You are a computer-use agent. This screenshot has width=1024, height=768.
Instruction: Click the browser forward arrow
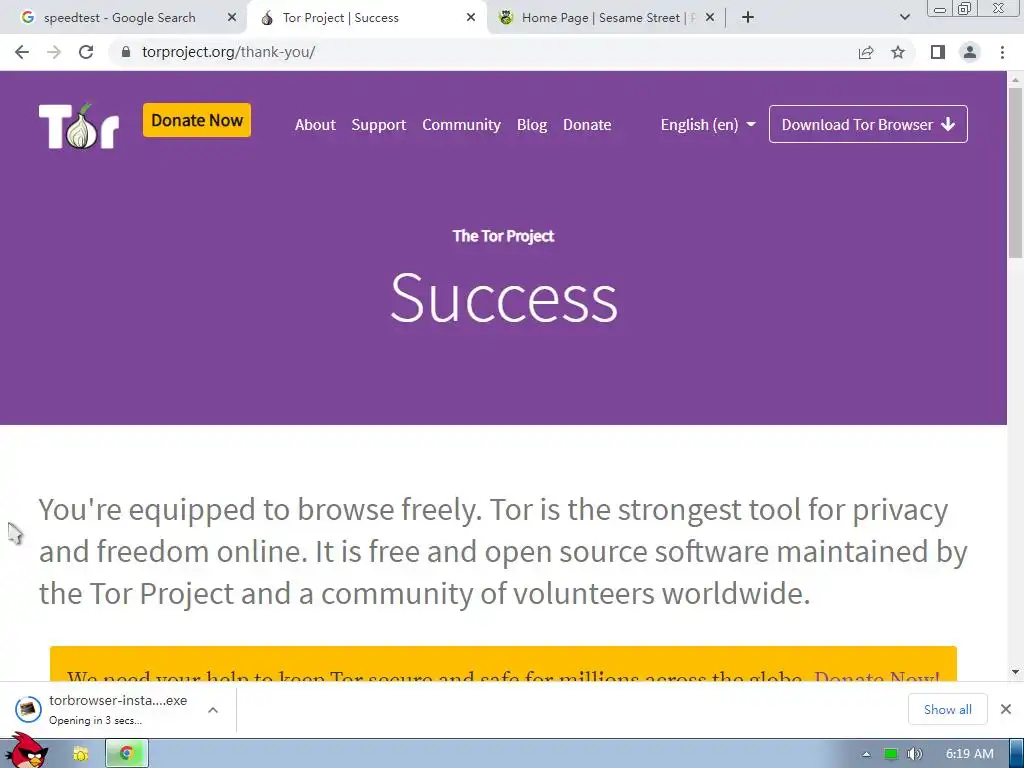click(x=54, y=52)
